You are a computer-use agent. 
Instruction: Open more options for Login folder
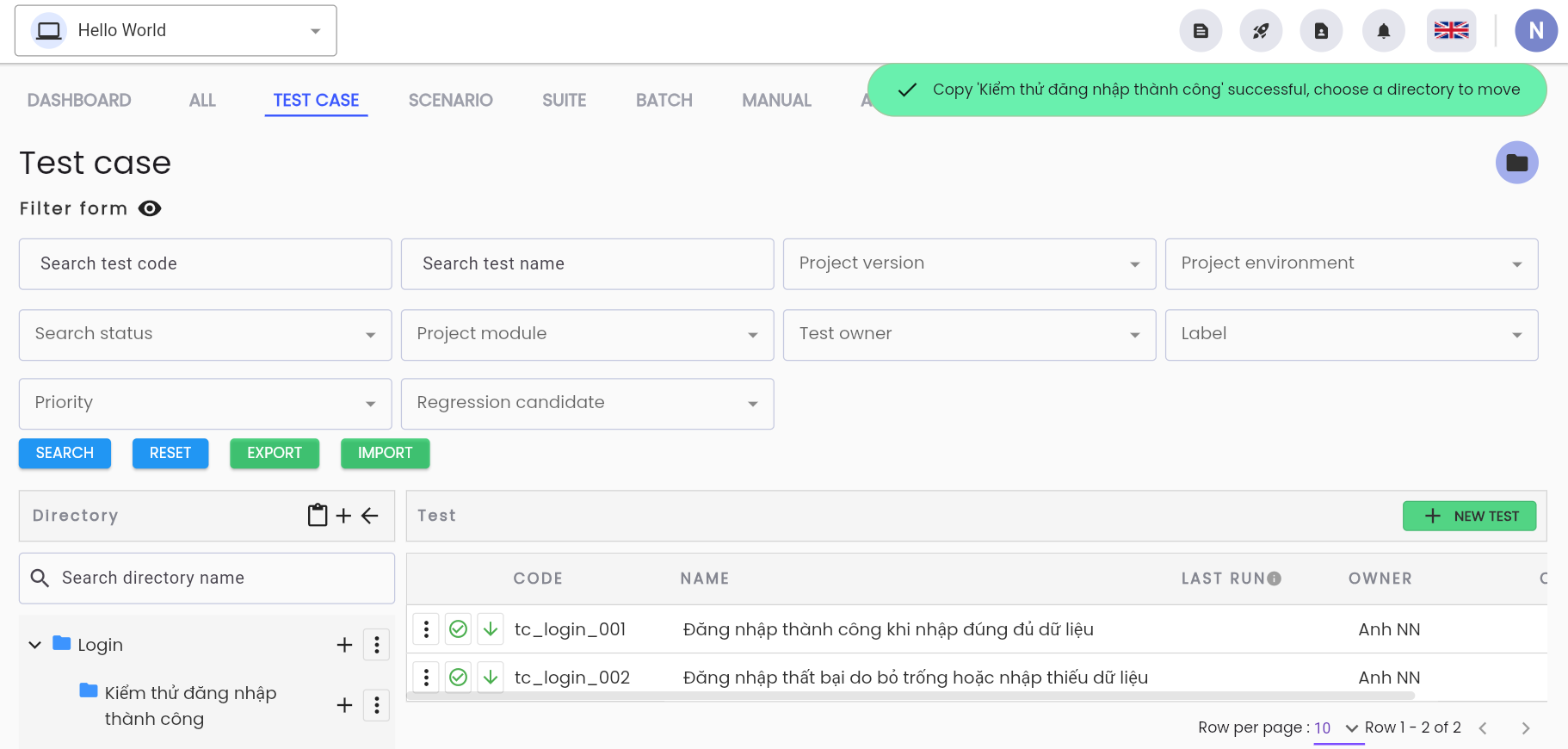point(377,645)
